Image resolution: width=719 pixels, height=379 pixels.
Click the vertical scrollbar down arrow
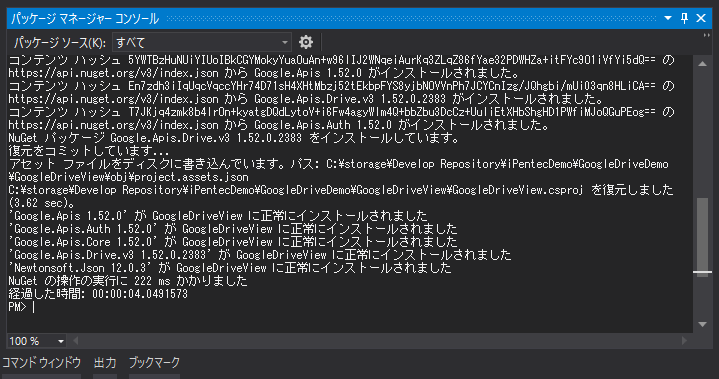click(x=702, y=324)
